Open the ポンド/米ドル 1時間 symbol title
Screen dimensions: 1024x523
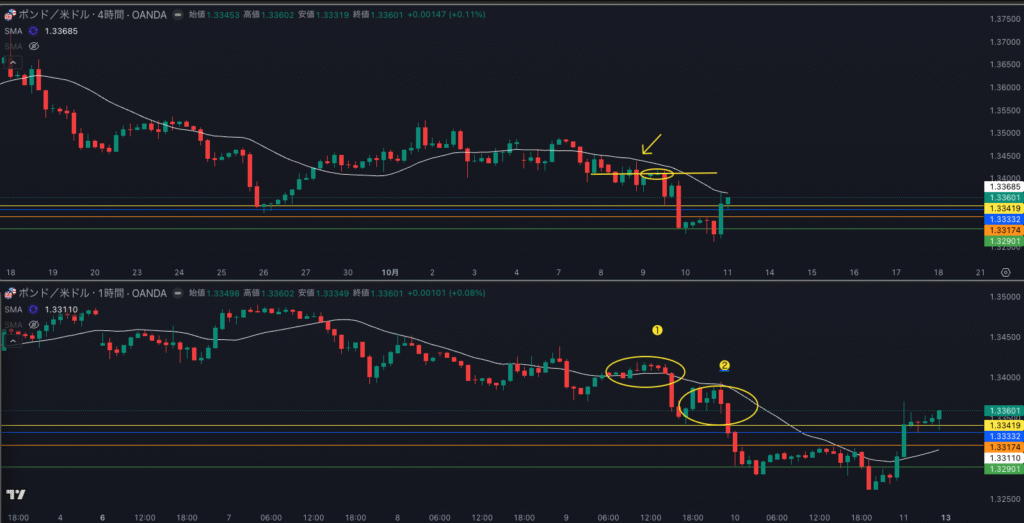point(92,293)
